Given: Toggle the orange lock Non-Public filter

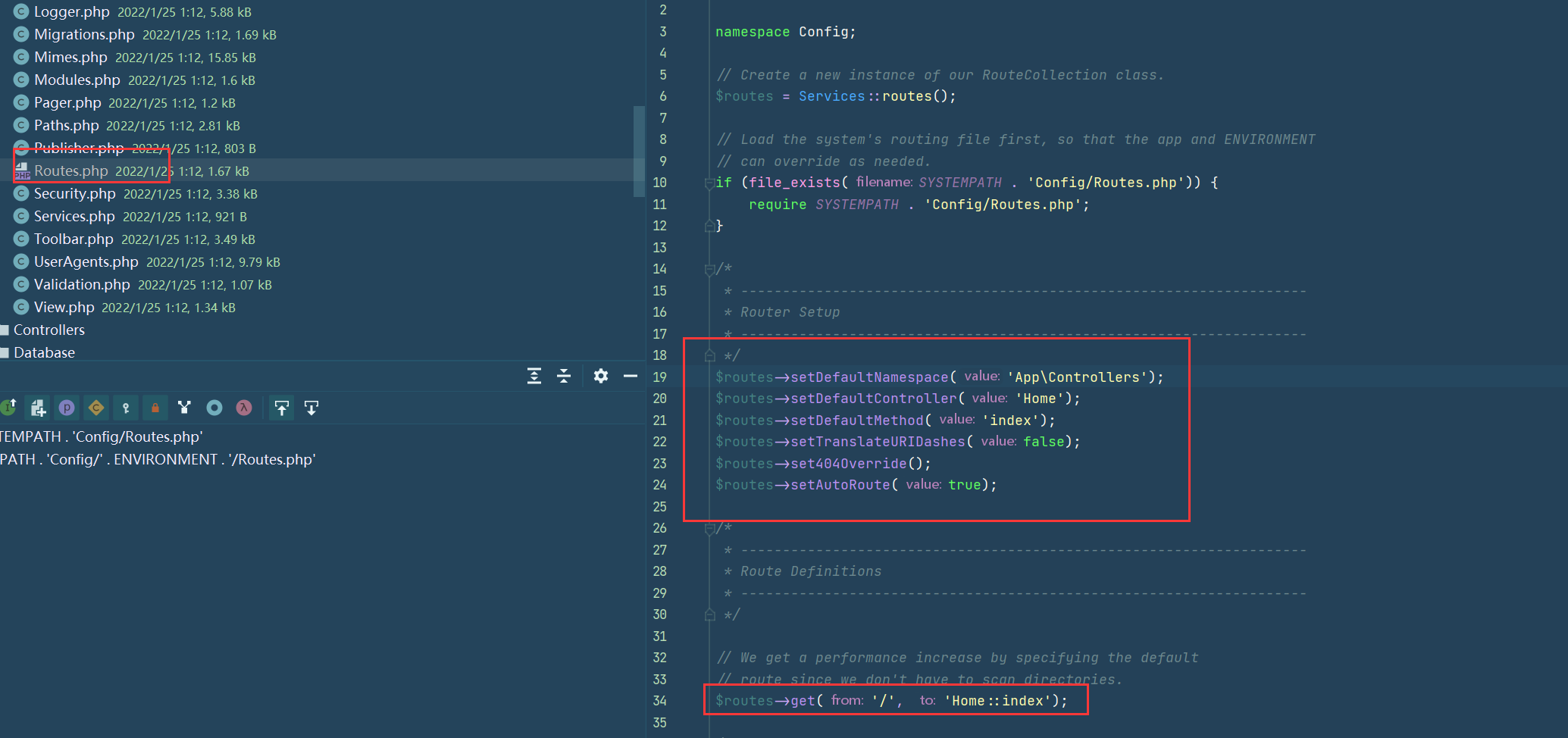Looking at the screenshot, I should 155,408.
